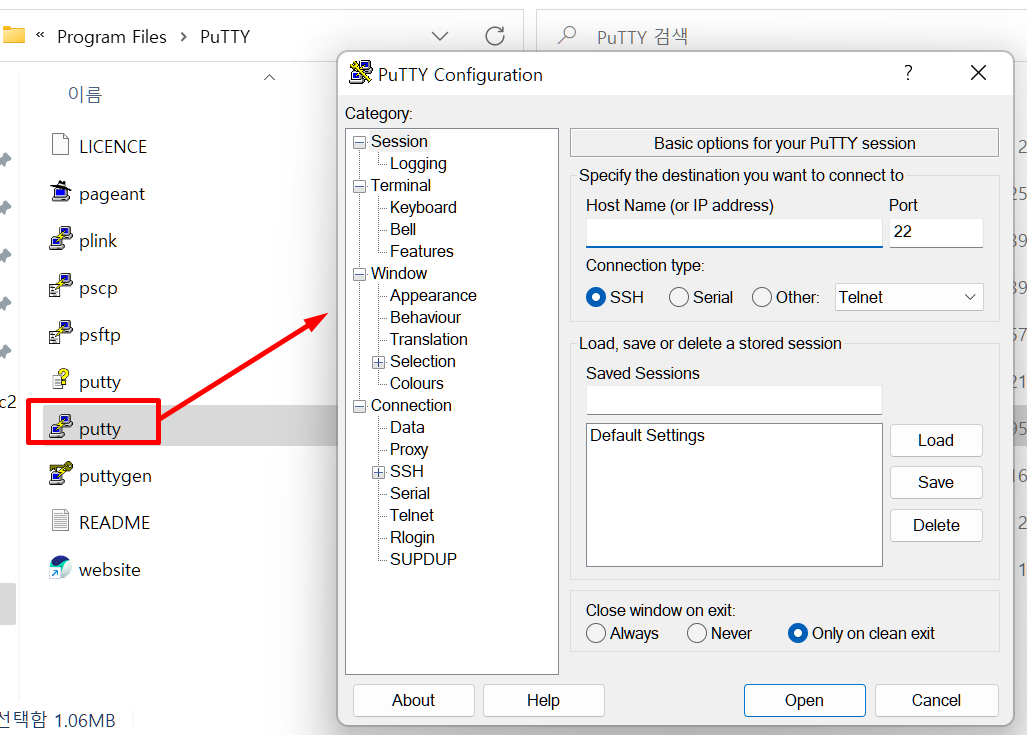Screen dimensions: 1027x735
Task: Click the breadcrumb overflow double chevron
Action: coord(41,35)
